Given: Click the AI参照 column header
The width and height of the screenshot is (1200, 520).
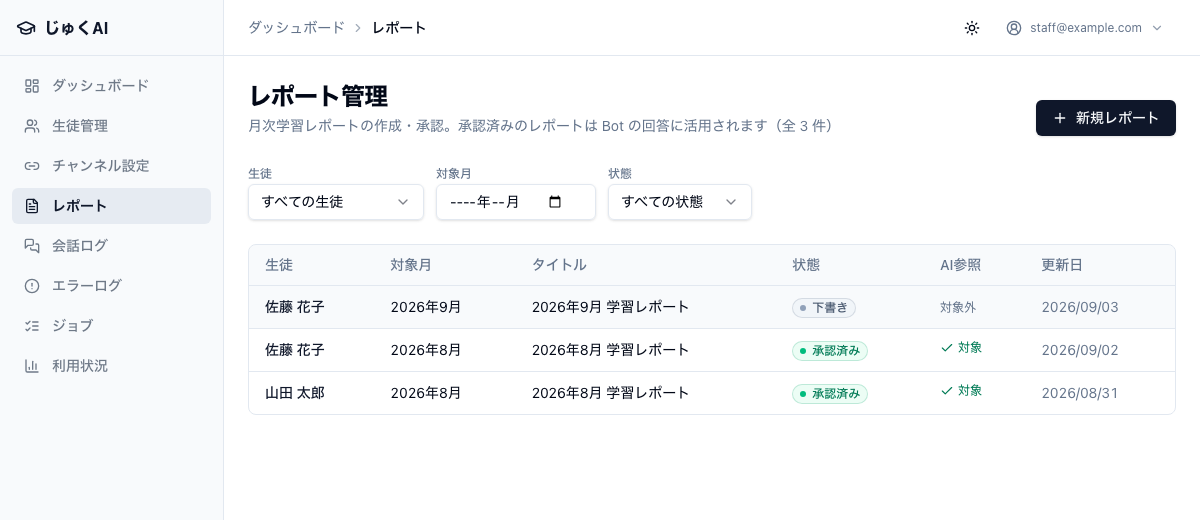Looking at the screenshot, I should coord(960,265).
